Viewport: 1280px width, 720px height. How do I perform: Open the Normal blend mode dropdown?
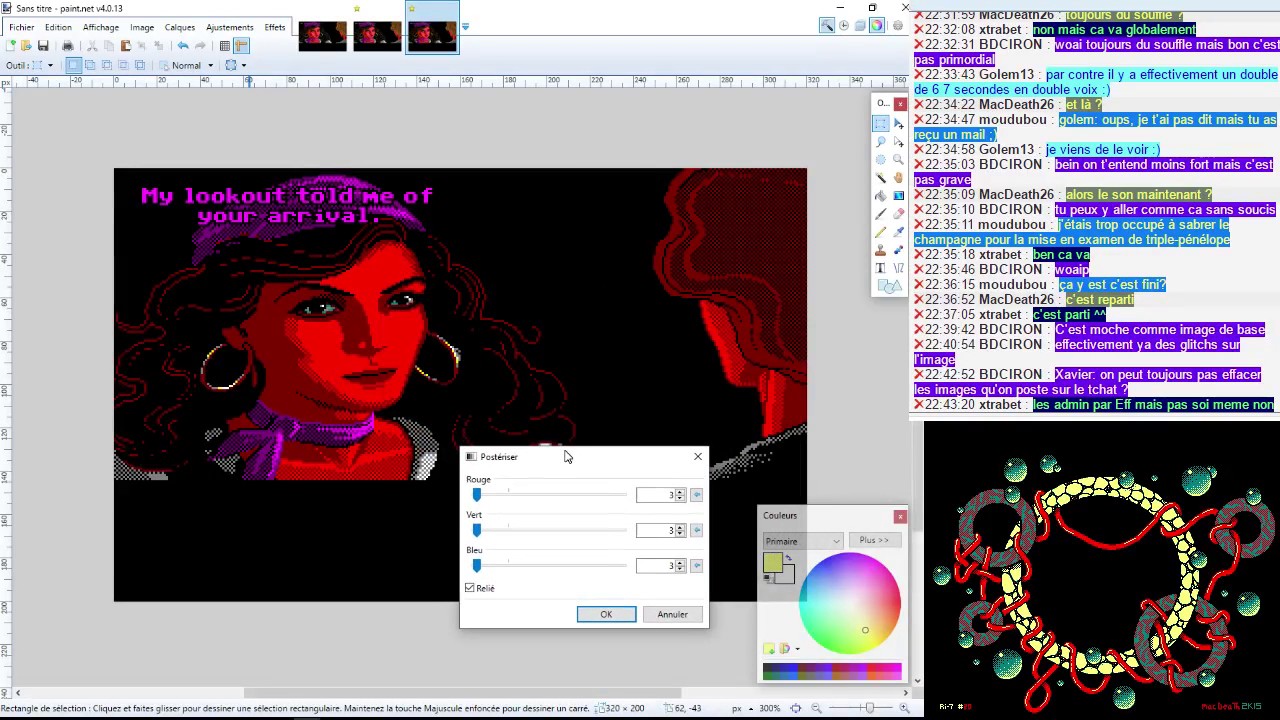pos(191,65)
